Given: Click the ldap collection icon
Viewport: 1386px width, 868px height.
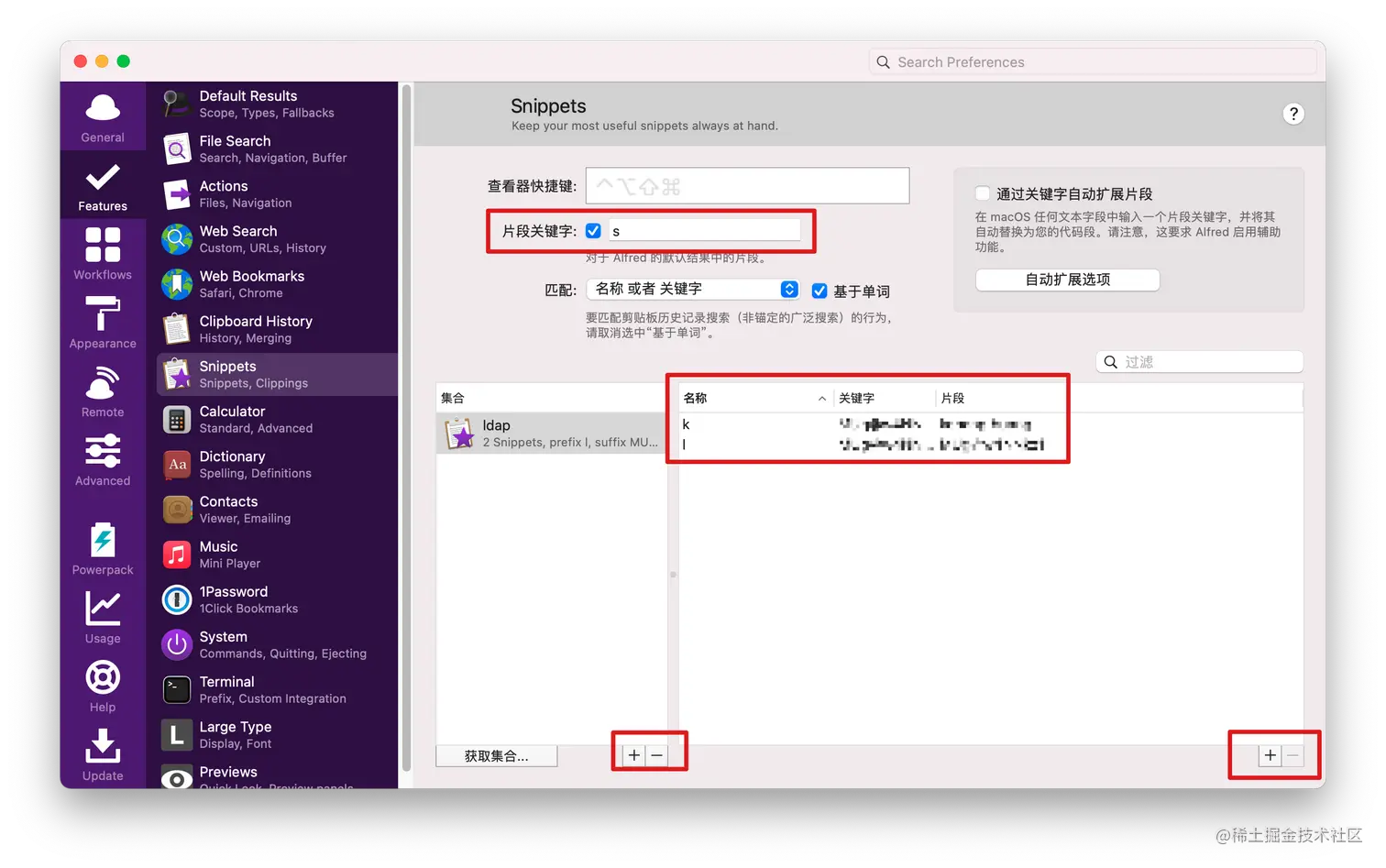Looking at the screenshot, I should click(458, 434).
